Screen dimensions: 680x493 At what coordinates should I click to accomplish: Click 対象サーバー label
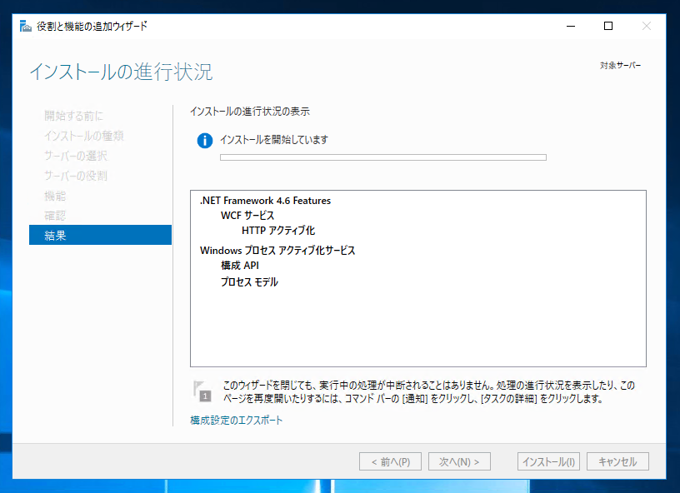(620, 65)
